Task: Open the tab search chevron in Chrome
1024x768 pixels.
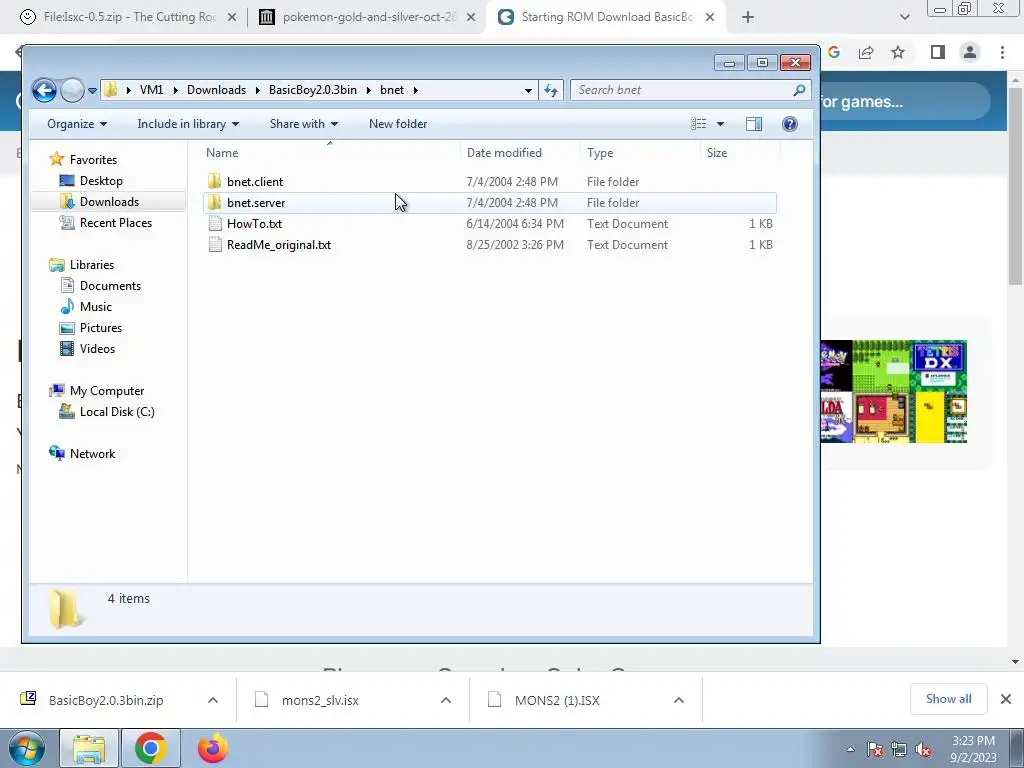Action: coord(904,17)
